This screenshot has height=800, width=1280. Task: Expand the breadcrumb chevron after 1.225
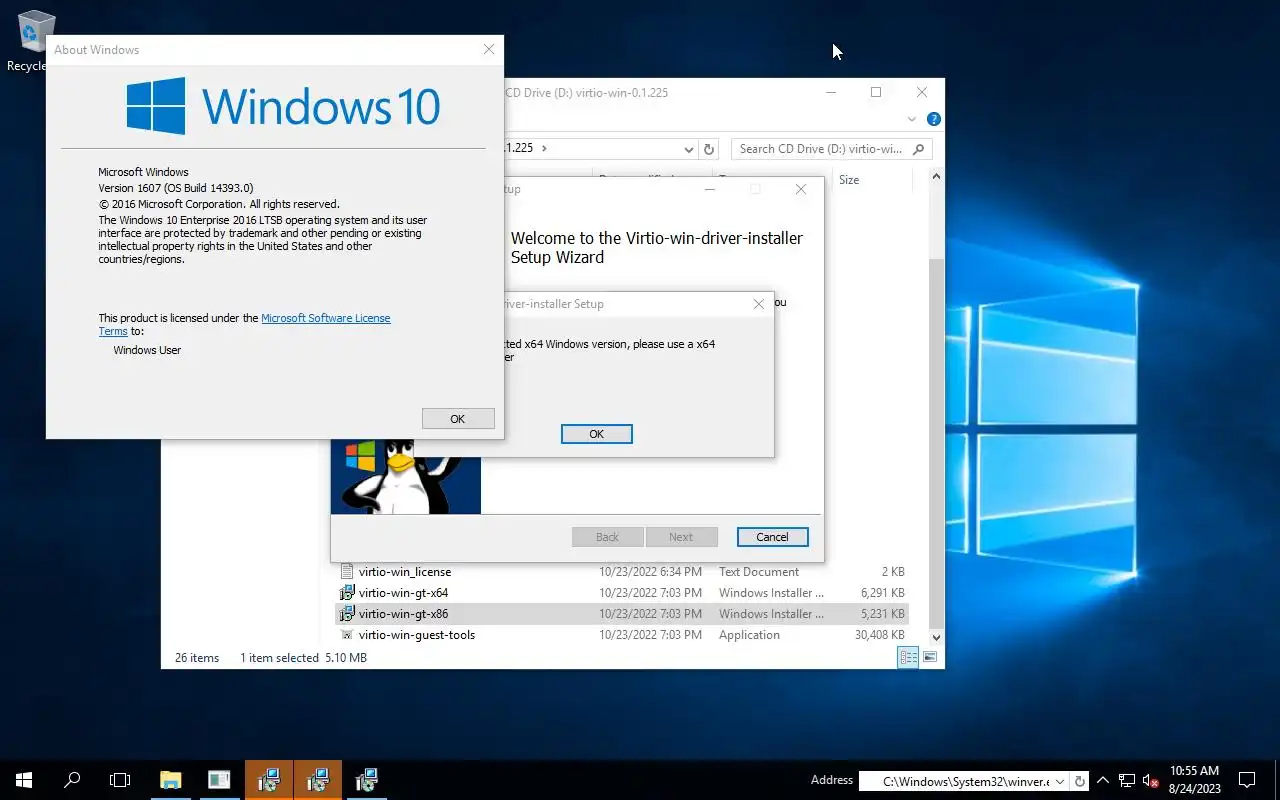(x=544, y=148)
